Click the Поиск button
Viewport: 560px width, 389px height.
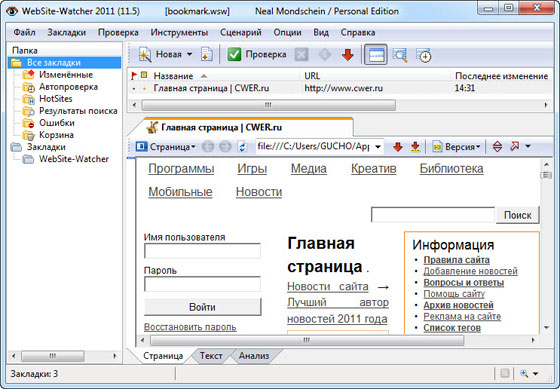pos(518,215)
